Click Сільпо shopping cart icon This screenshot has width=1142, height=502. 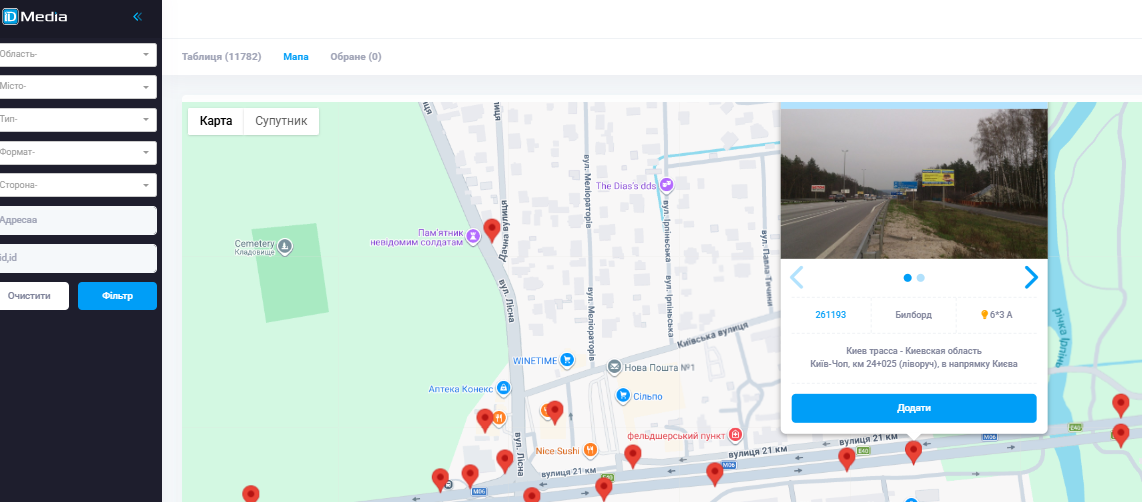[x=623, y=395]
